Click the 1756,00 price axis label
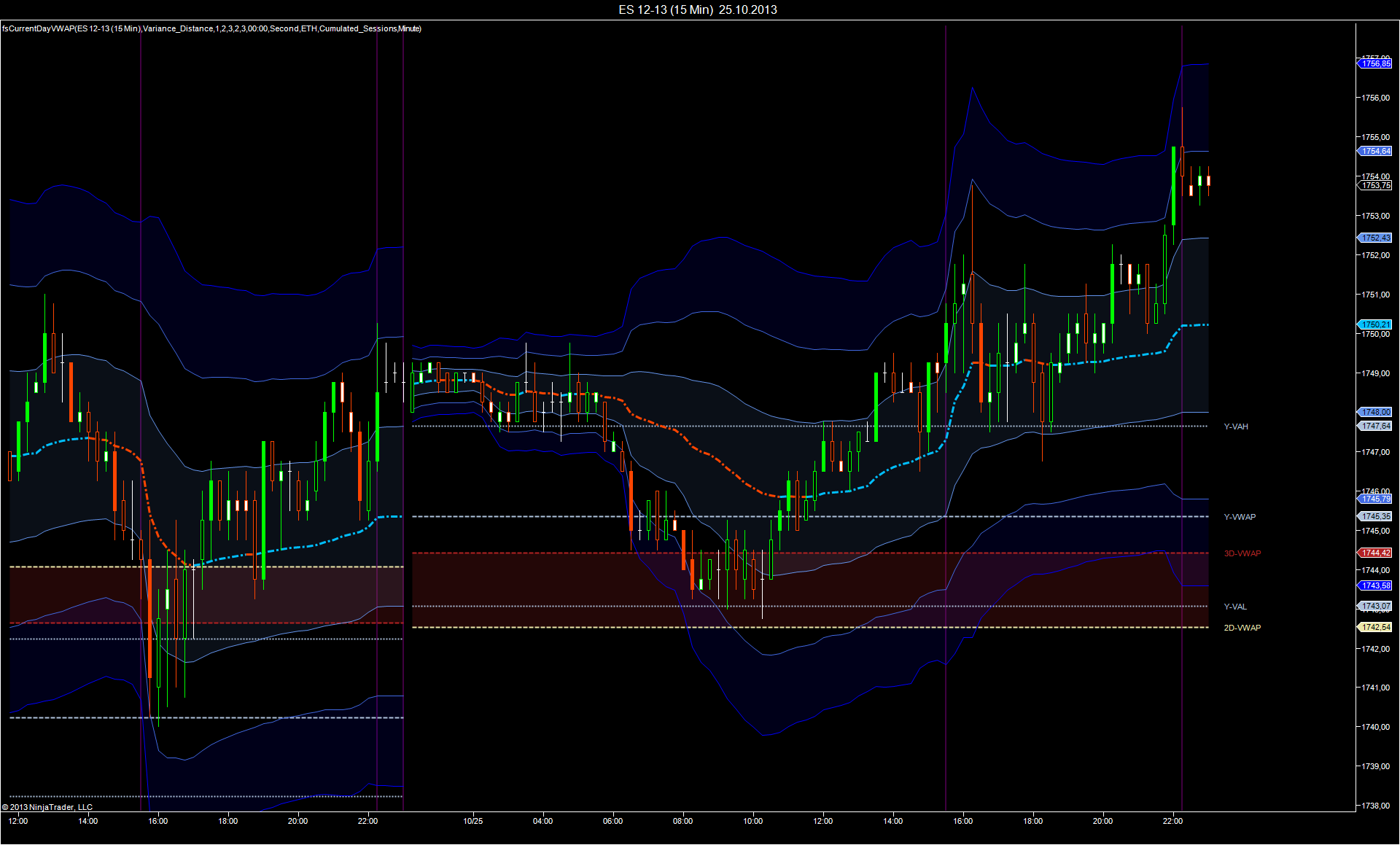1400x845 pixels. [1375, 98]
